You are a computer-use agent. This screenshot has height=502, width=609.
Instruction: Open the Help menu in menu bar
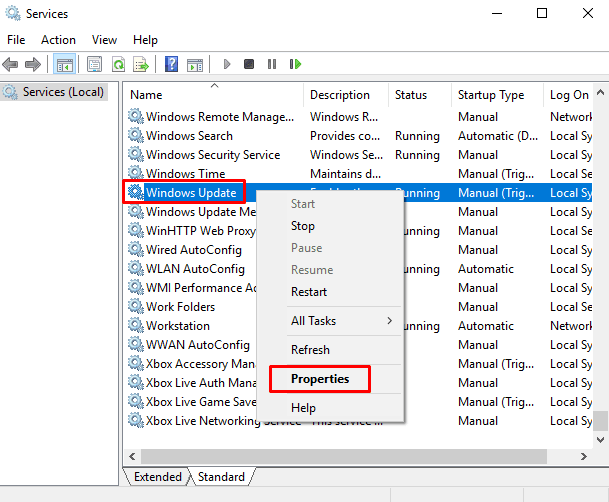[x=145, y=40]
